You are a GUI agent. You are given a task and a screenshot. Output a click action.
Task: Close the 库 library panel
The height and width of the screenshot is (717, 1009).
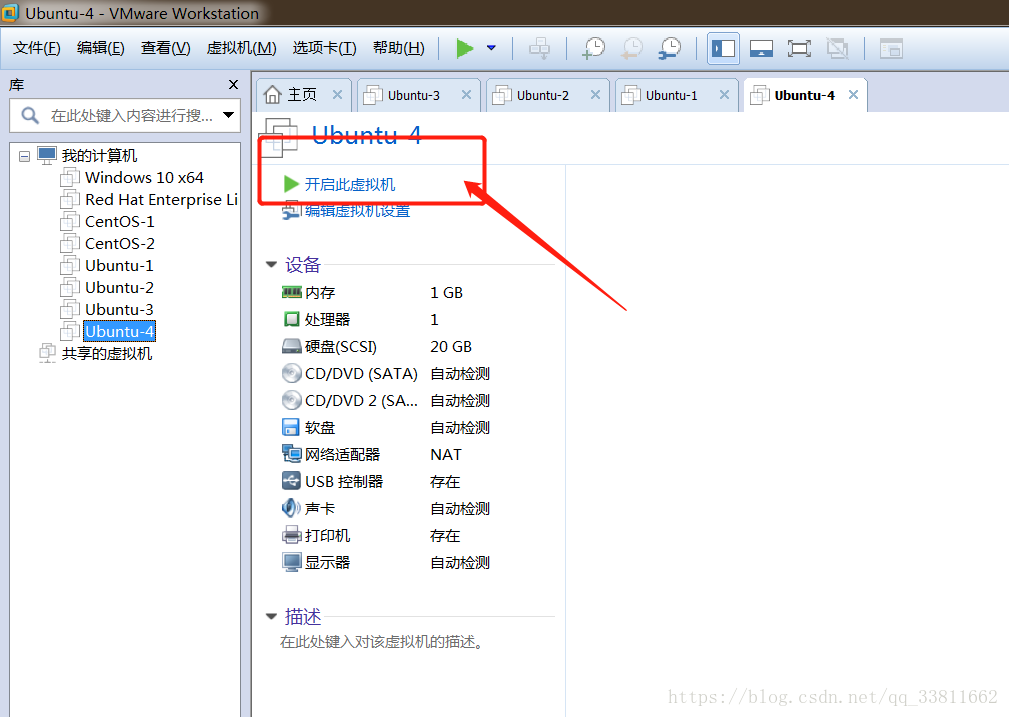point(234,84)
